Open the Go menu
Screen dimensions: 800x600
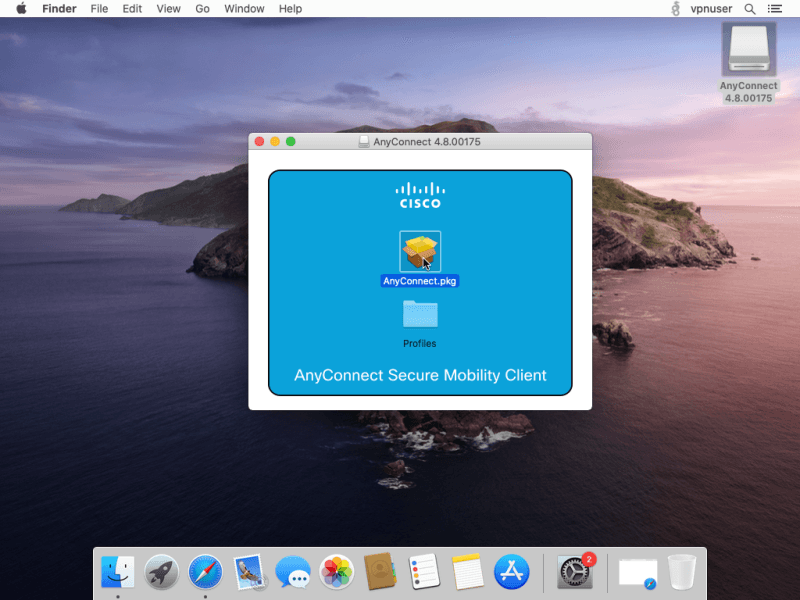(202, 9)
